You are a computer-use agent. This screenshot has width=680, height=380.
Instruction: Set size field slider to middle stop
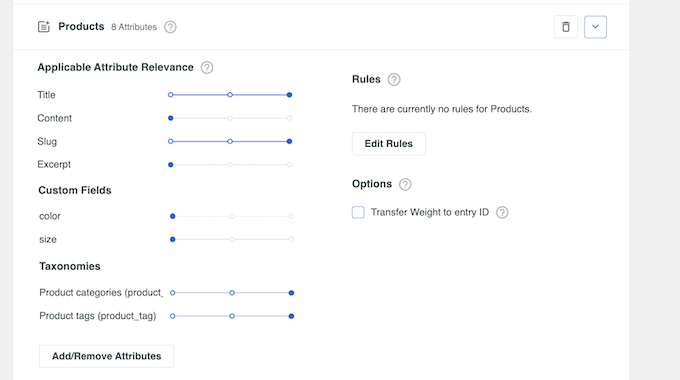232,239
